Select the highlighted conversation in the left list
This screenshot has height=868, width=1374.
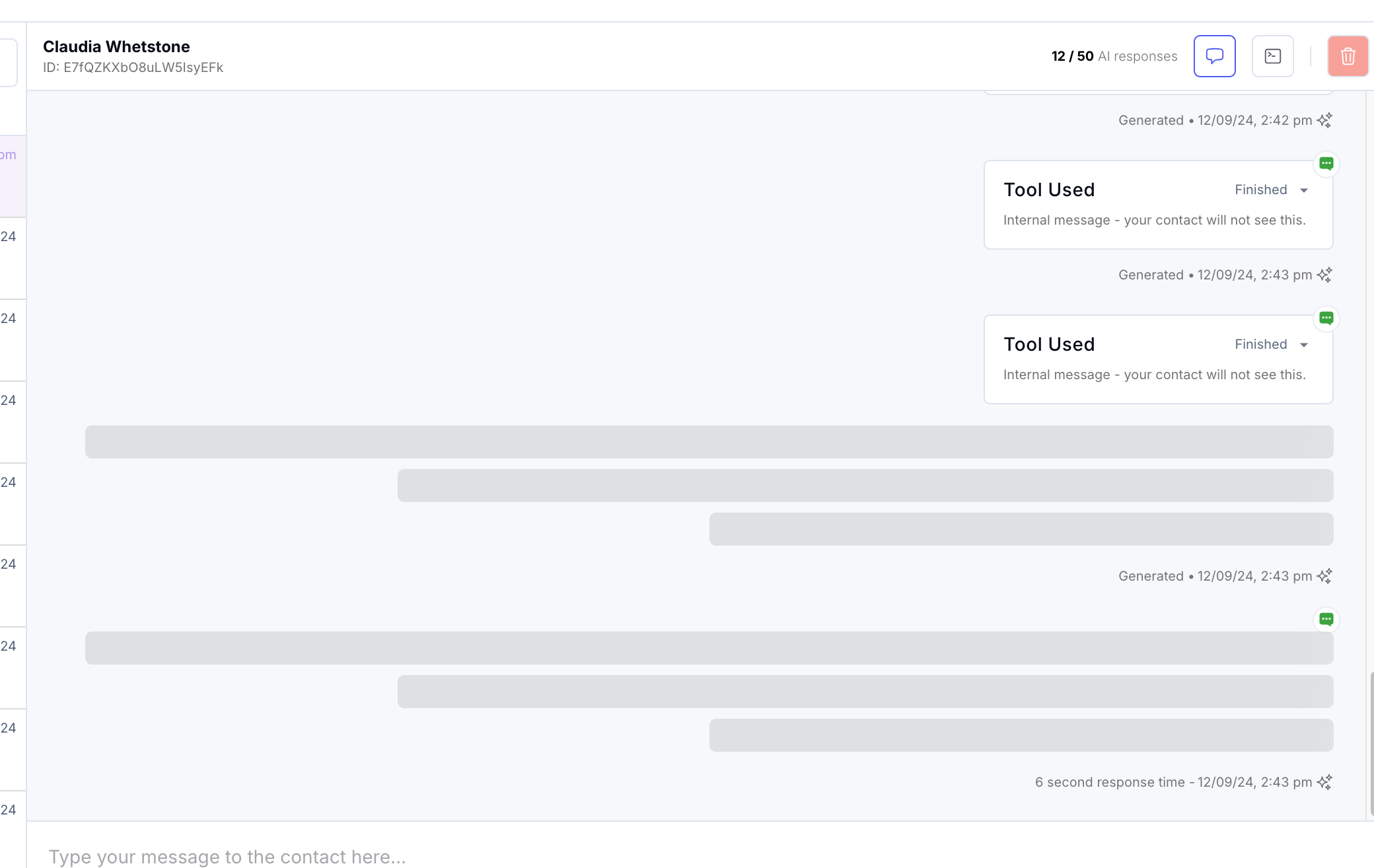pos(12,176)
